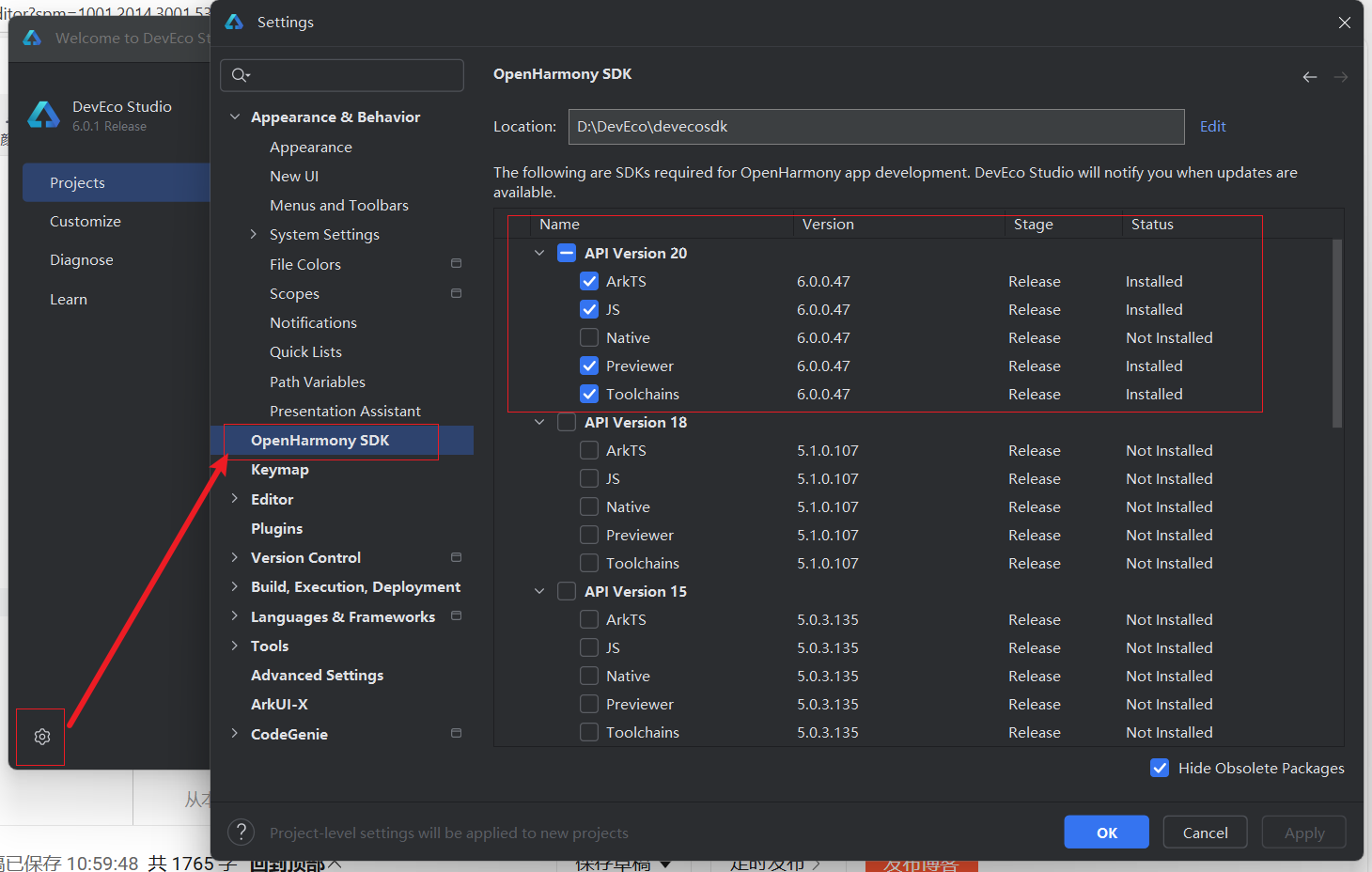The image size is (1372, 872).
Task: Collapse the API Version 18 group
Action: point(539,422)
